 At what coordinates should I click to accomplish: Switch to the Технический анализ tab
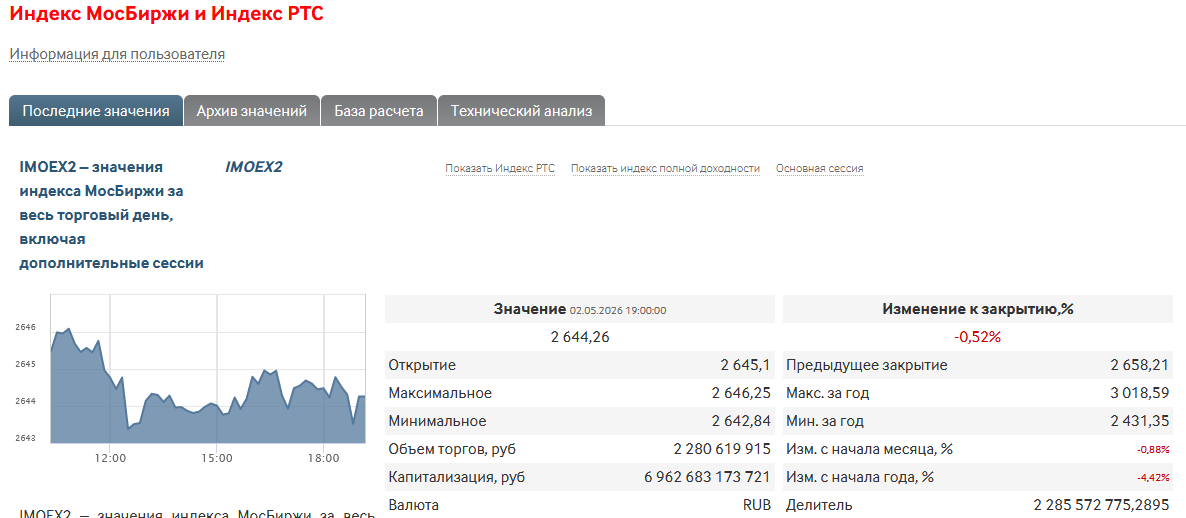coord(521,111)
